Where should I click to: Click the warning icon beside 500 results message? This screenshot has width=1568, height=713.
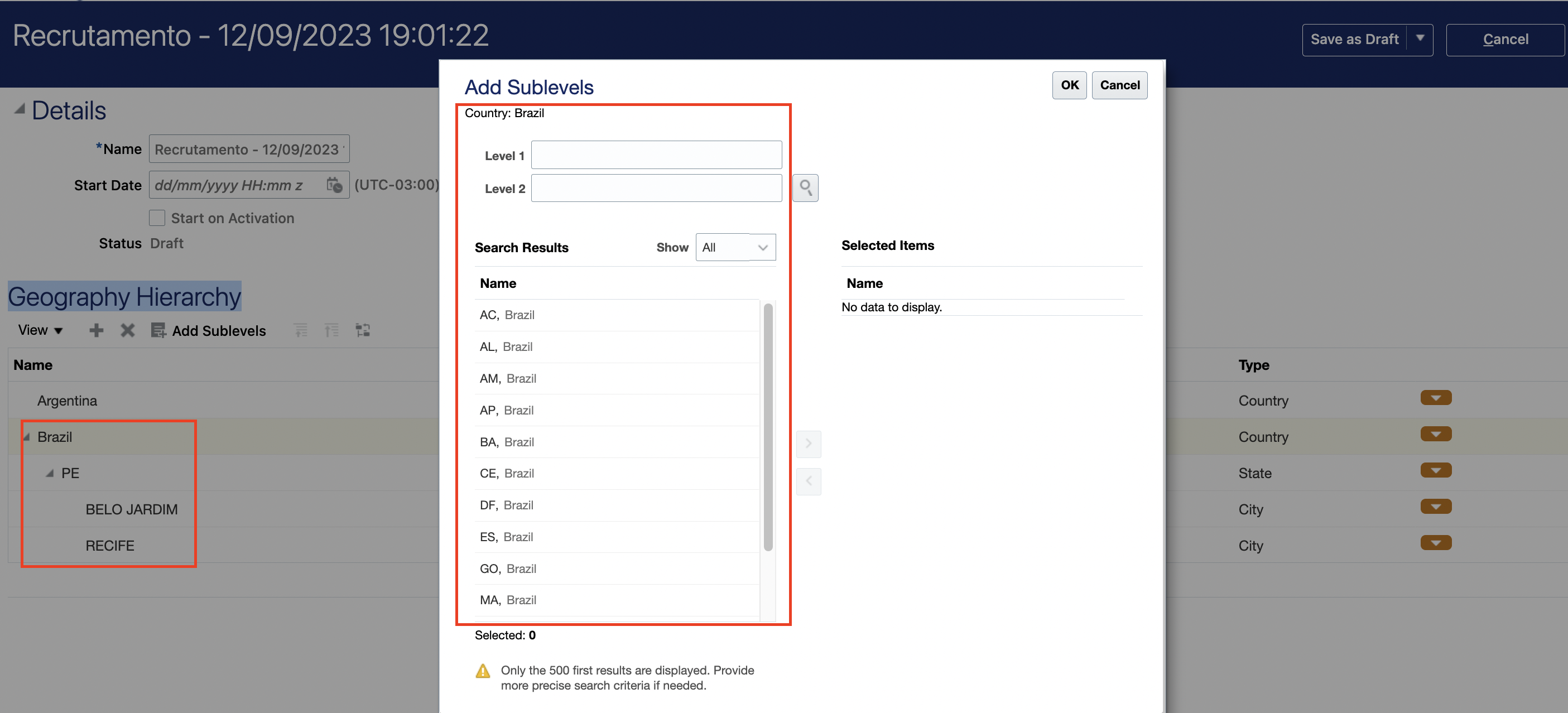(x=483, y=671)
